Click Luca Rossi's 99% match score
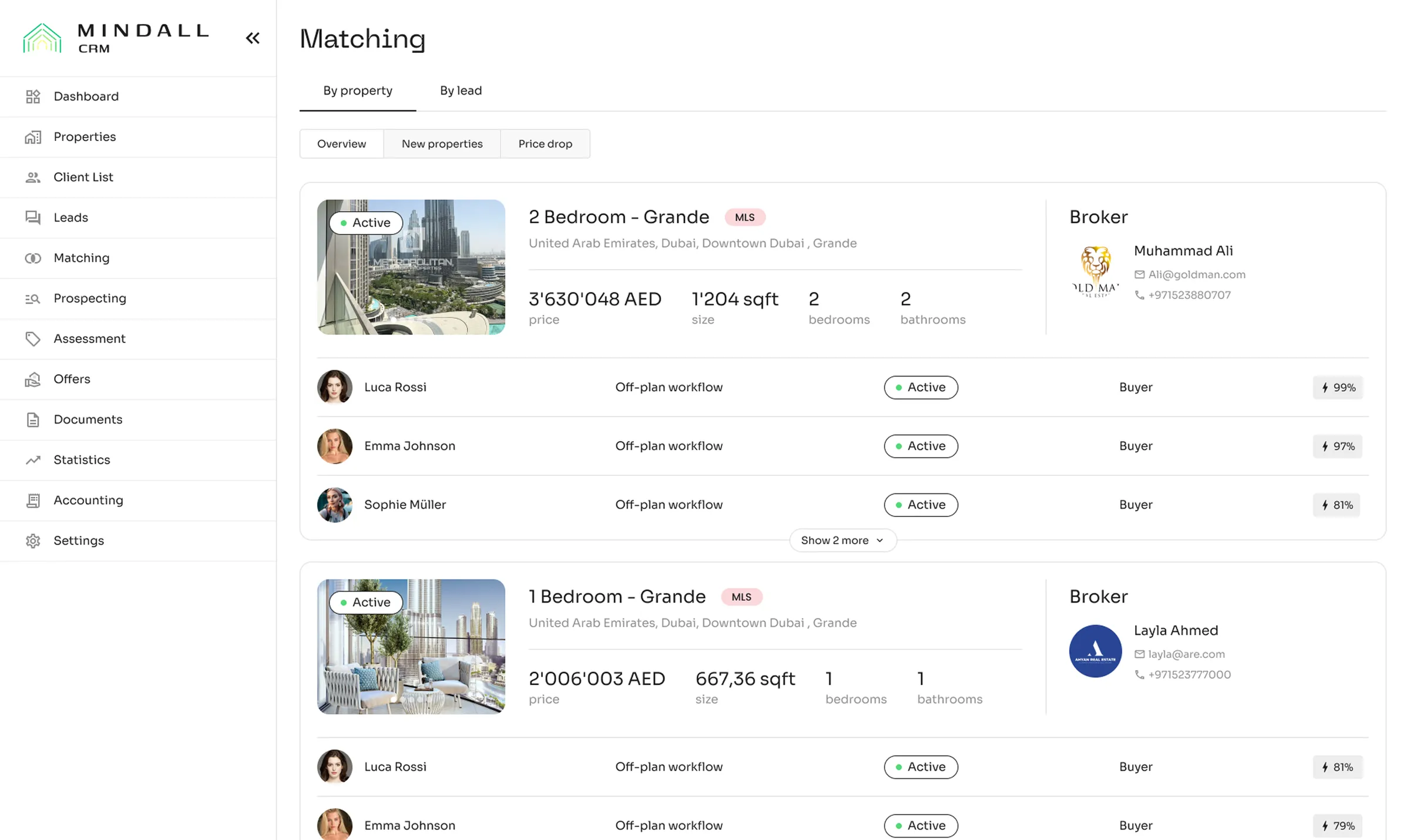 tap(1338, 388)
